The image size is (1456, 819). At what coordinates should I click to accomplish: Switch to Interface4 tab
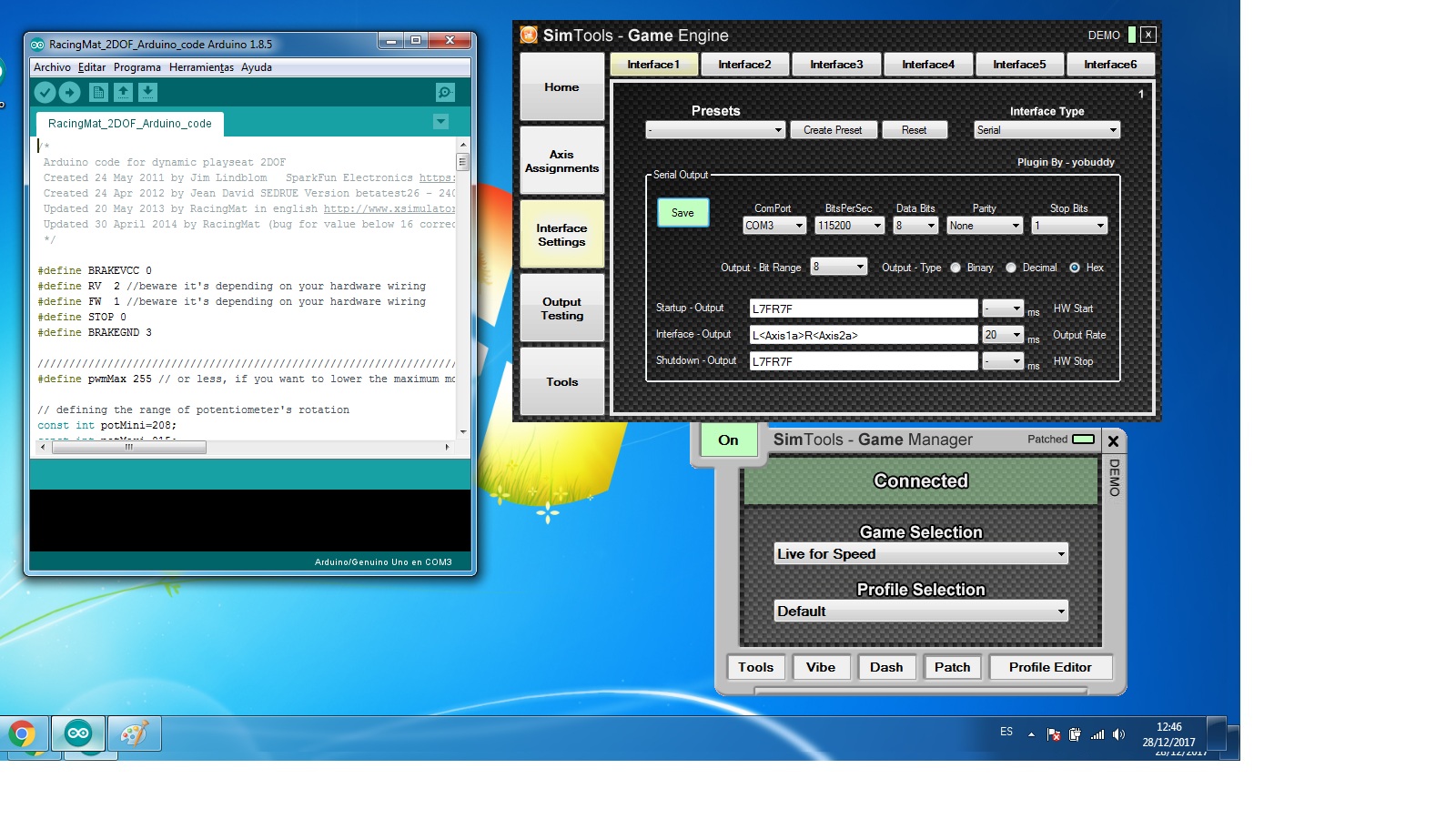pos(928,65)
